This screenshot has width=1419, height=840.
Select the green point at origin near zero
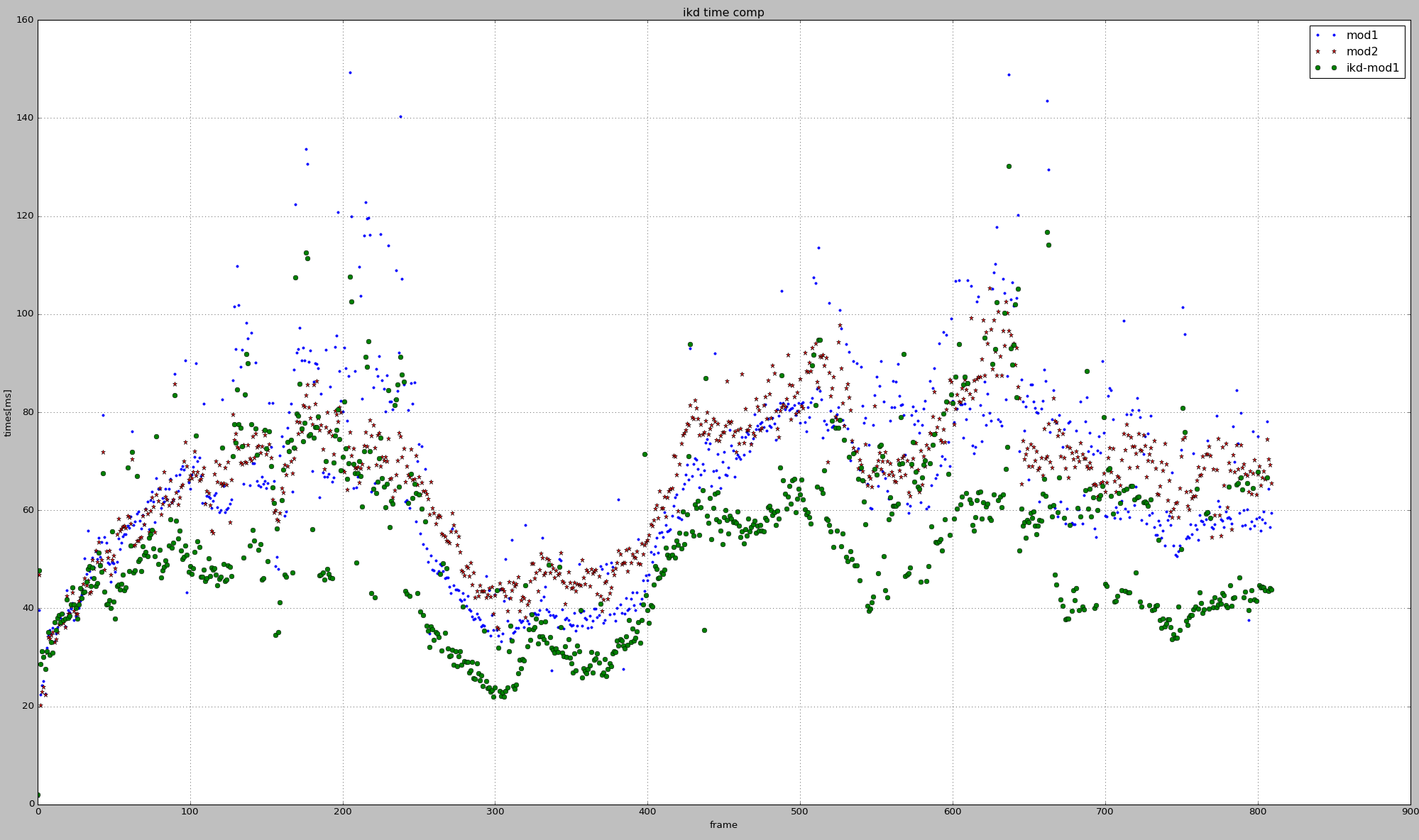[x=38, y=795]
